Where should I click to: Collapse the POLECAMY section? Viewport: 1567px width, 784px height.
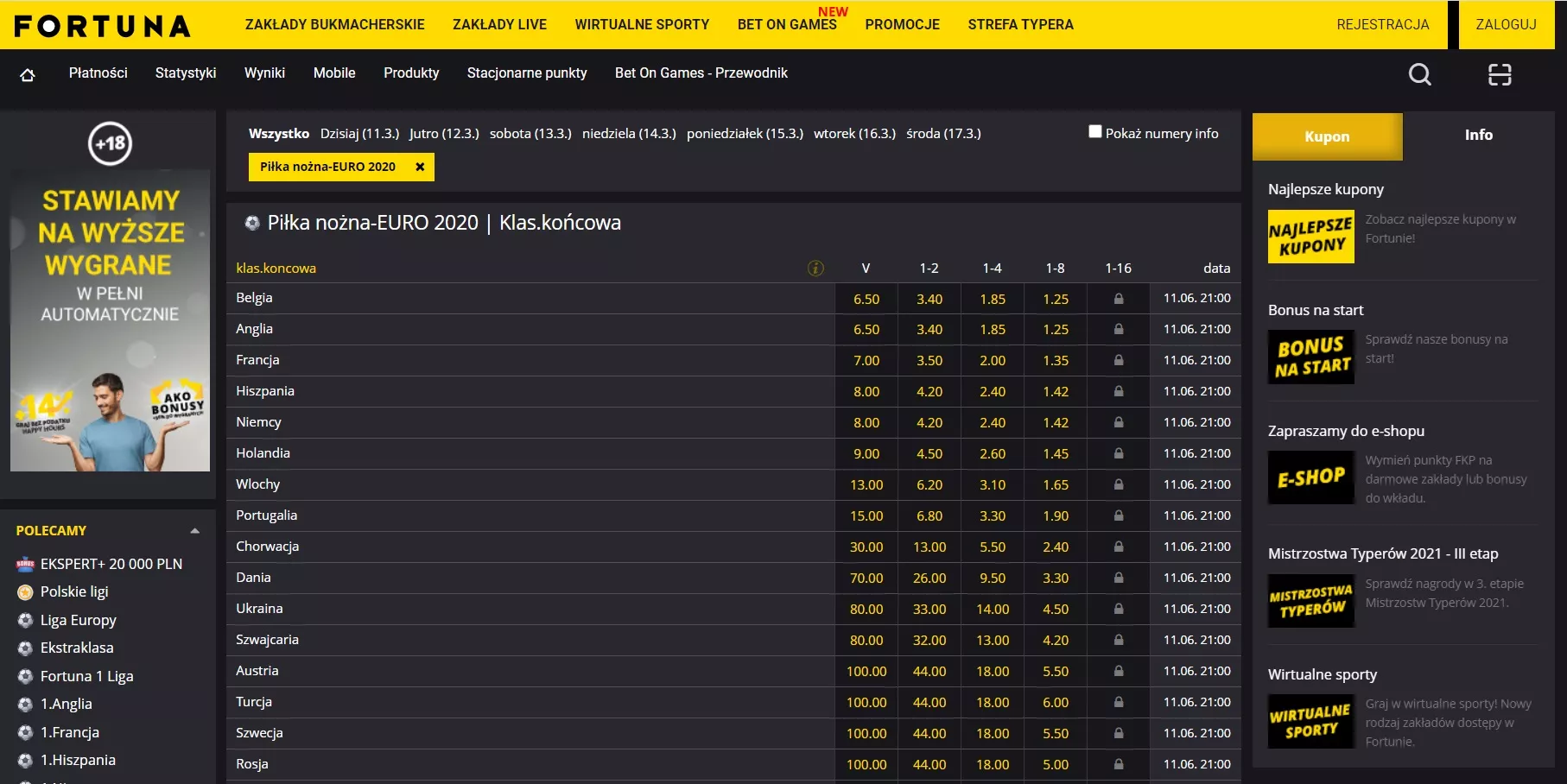point(194,531)
